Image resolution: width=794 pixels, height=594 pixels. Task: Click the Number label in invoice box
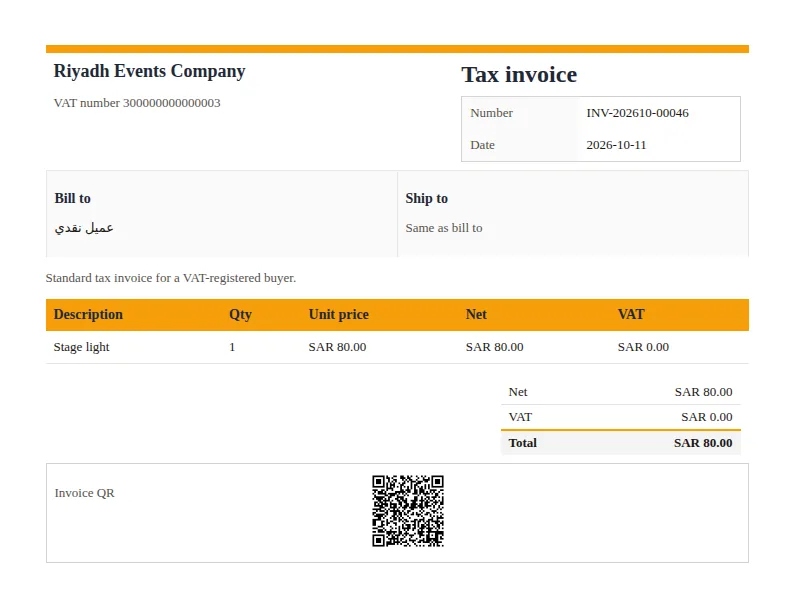(x=491, y=113)
